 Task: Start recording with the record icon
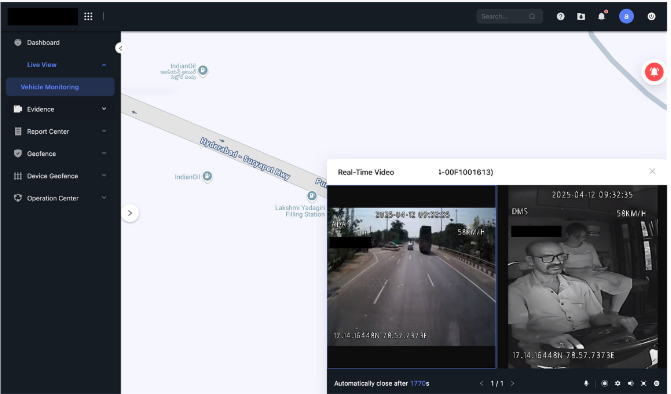[604, 383]
